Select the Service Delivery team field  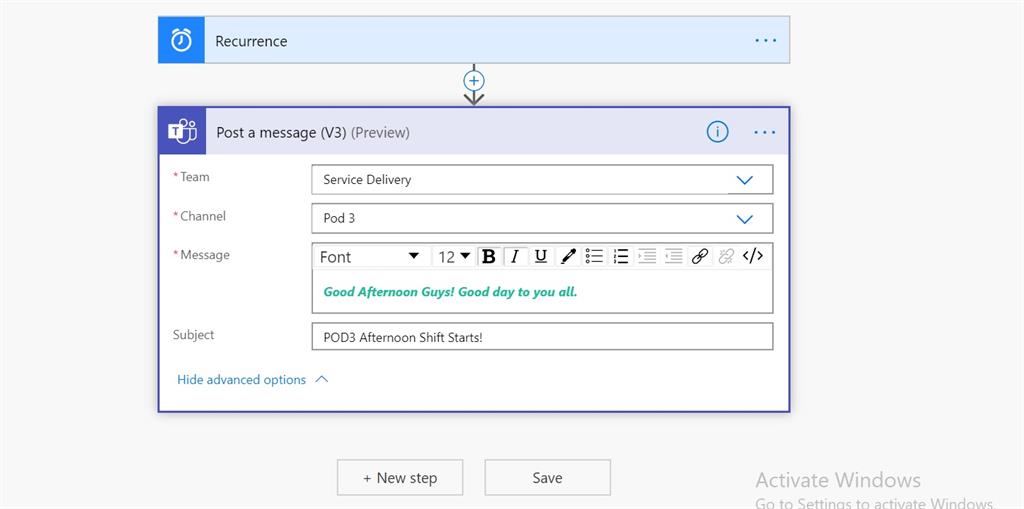542,180
